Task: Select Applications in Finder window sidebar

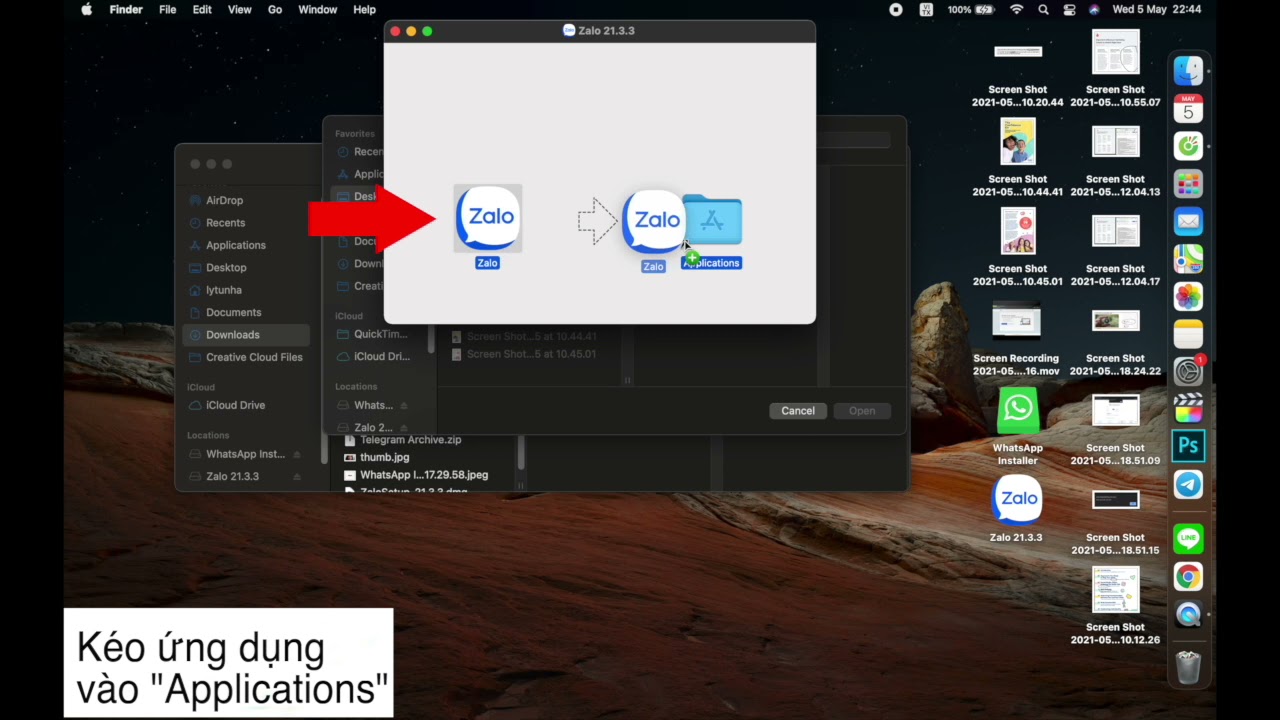Action: coord(235,245)
